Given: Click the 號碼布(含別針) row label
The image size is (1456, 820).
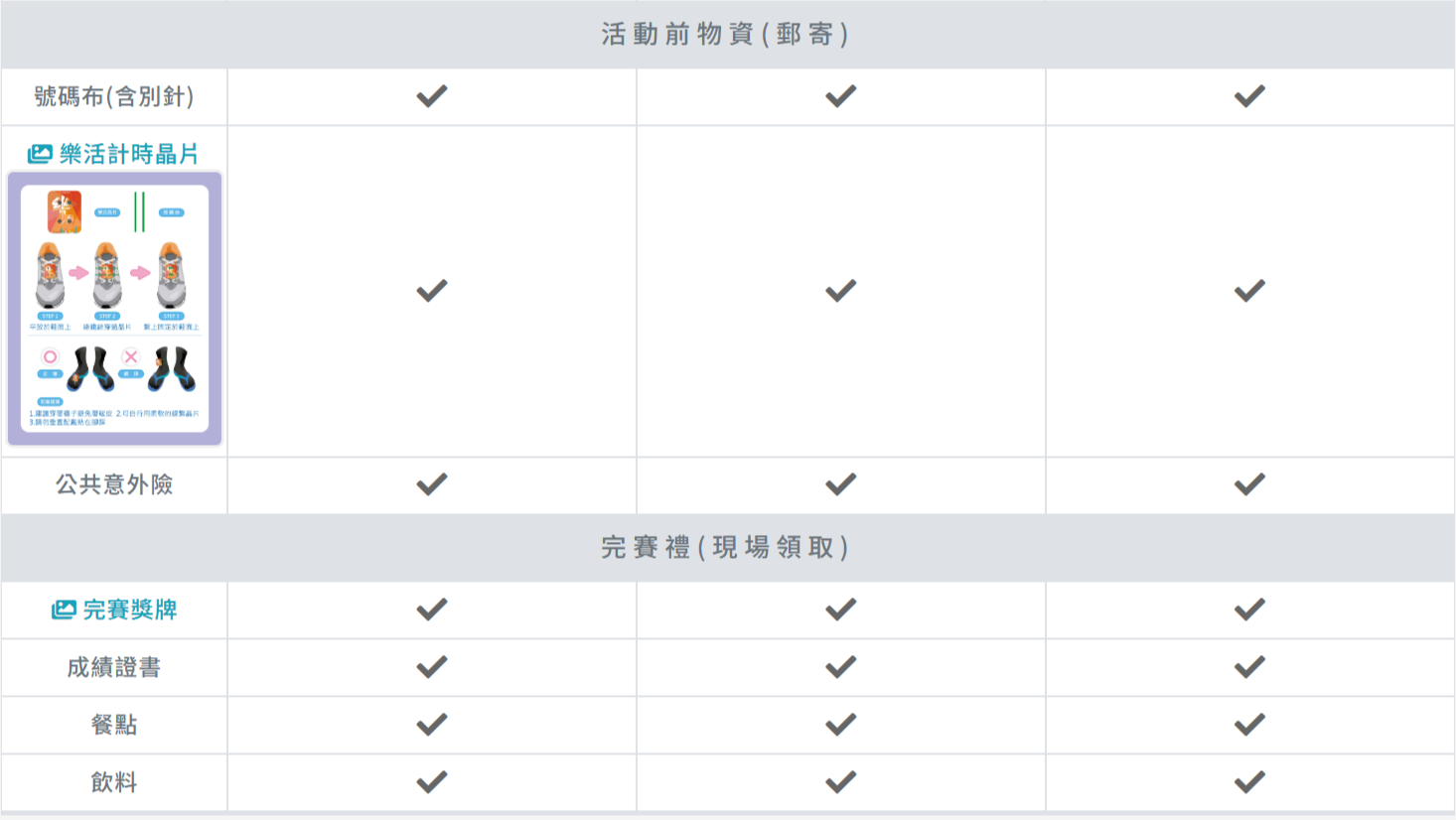Looking at the screenshot, I should pos(114,96).
